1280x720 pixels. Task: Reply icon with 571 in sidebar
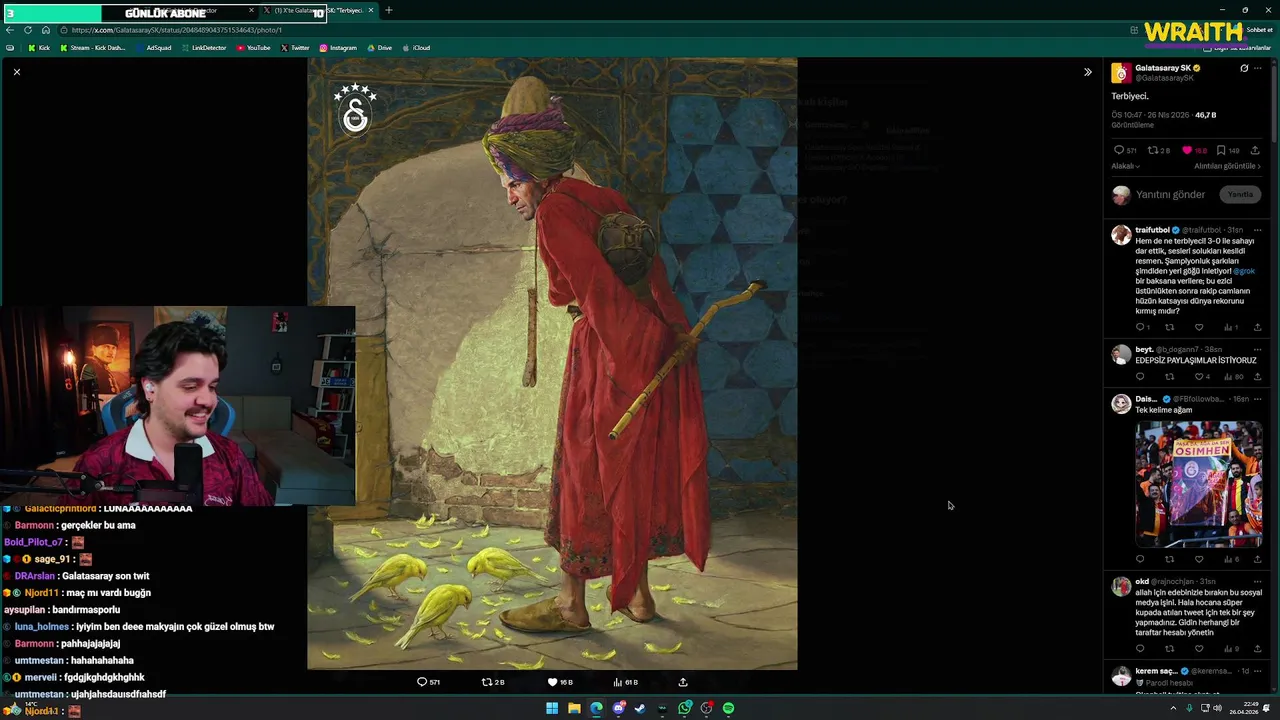pyautogui.click(x=1119, y=150)
